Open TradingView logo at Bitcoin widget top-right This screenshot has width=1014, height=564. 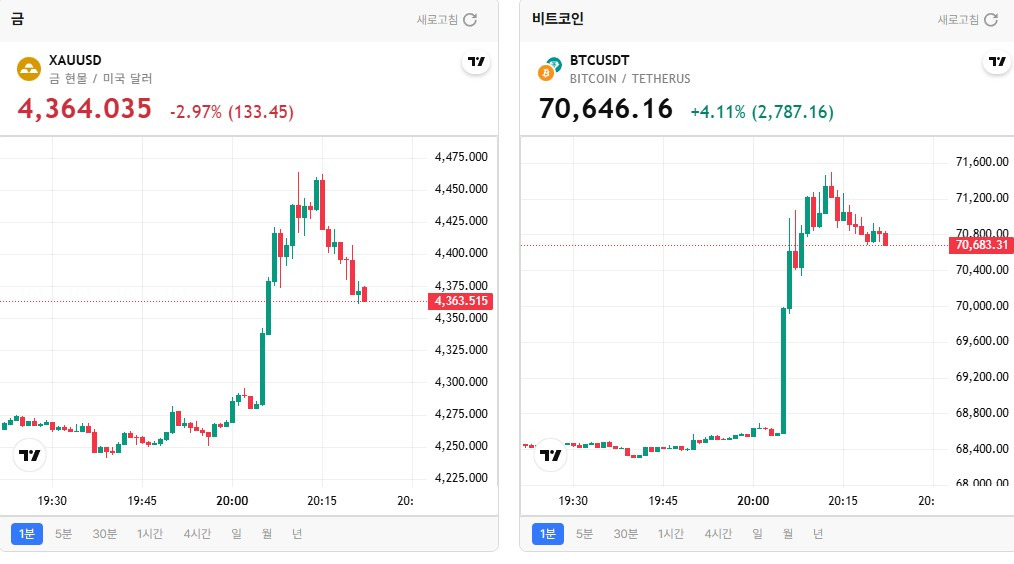(998, 62)
